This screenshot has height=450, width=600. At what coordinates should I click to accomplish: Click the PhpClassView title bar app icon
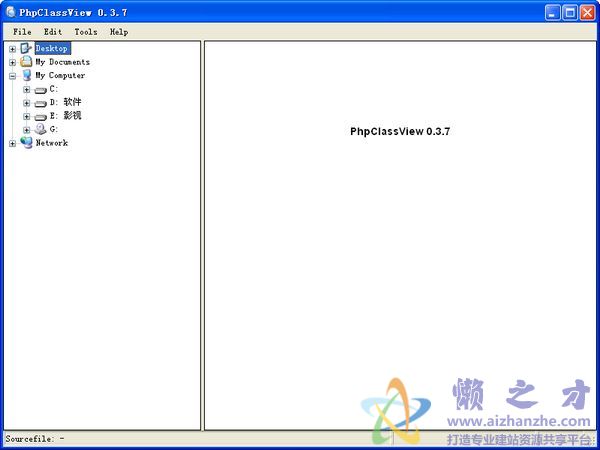point(11,12)
